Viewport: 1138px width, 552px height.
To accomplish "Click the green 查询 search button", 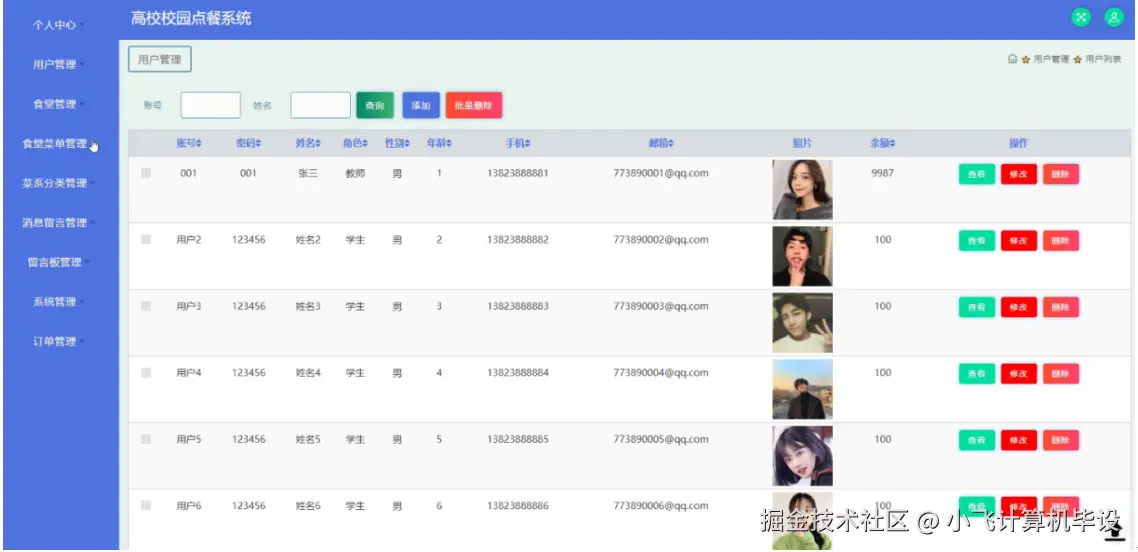I will (x=374, y=105).
